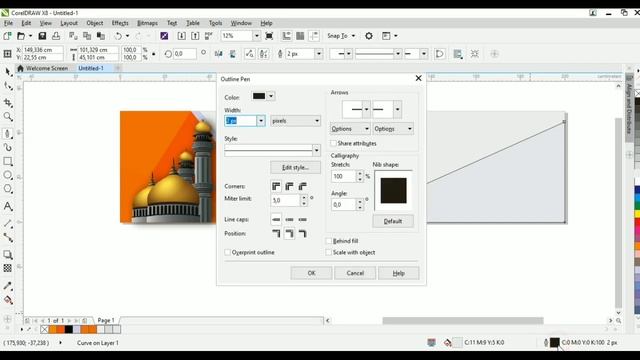This screenshot has width=640, height=360.
Task: Select the Interactive Fill tool
Action: pos(8,300)
